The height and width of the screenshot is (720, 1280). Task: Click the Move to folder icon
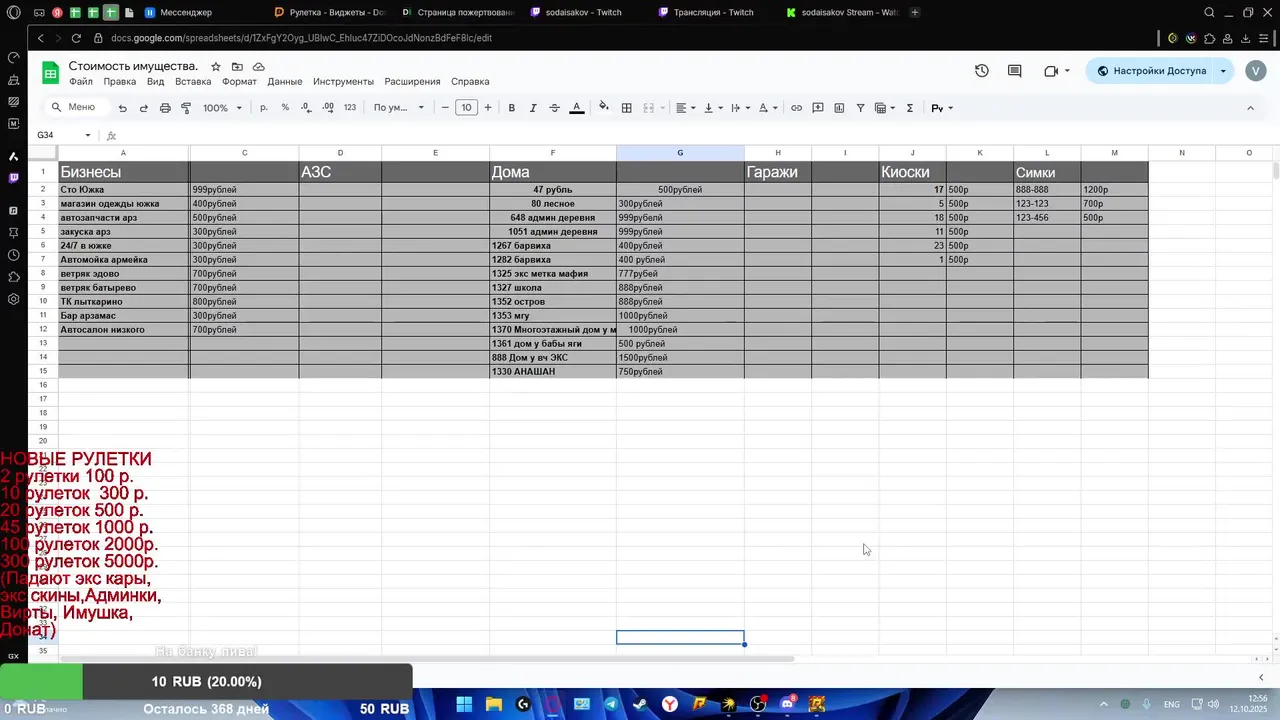(237, 67)
